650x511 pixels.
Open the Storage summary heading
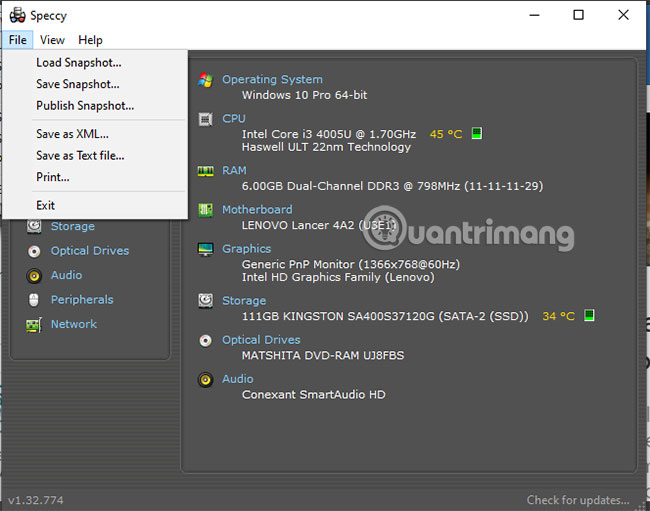pyautogui.click(x=244, y=300)
